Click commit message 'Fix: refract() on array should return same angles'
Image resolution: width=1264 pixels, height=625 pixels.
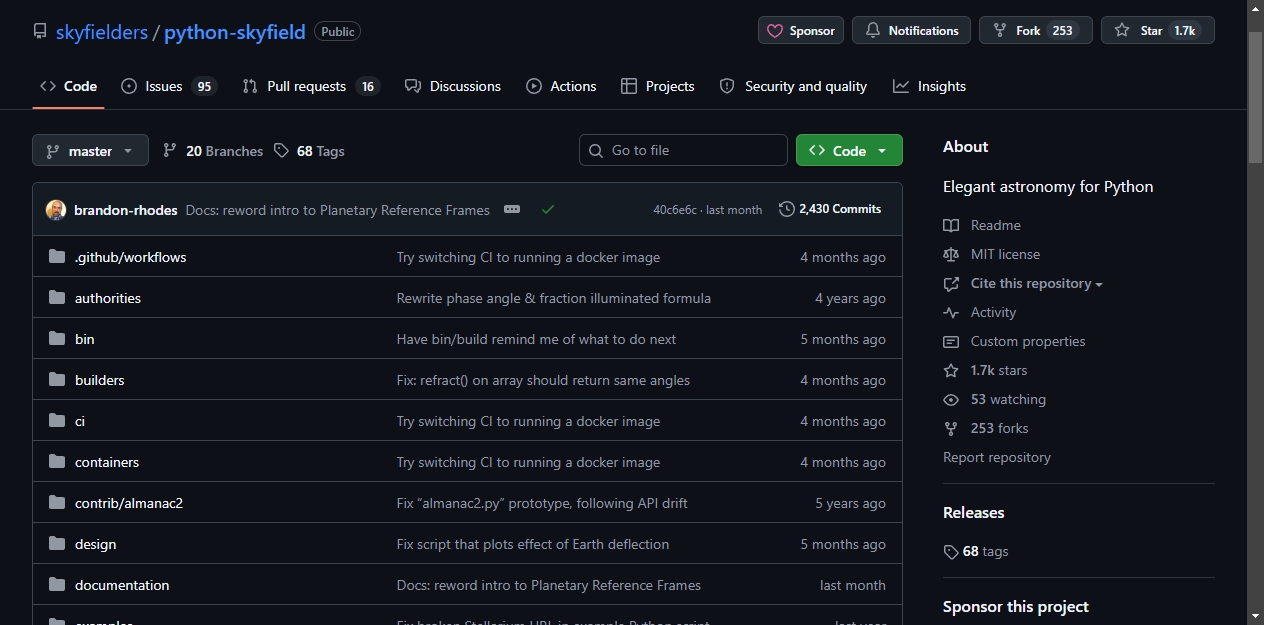(x=543, y=380)
